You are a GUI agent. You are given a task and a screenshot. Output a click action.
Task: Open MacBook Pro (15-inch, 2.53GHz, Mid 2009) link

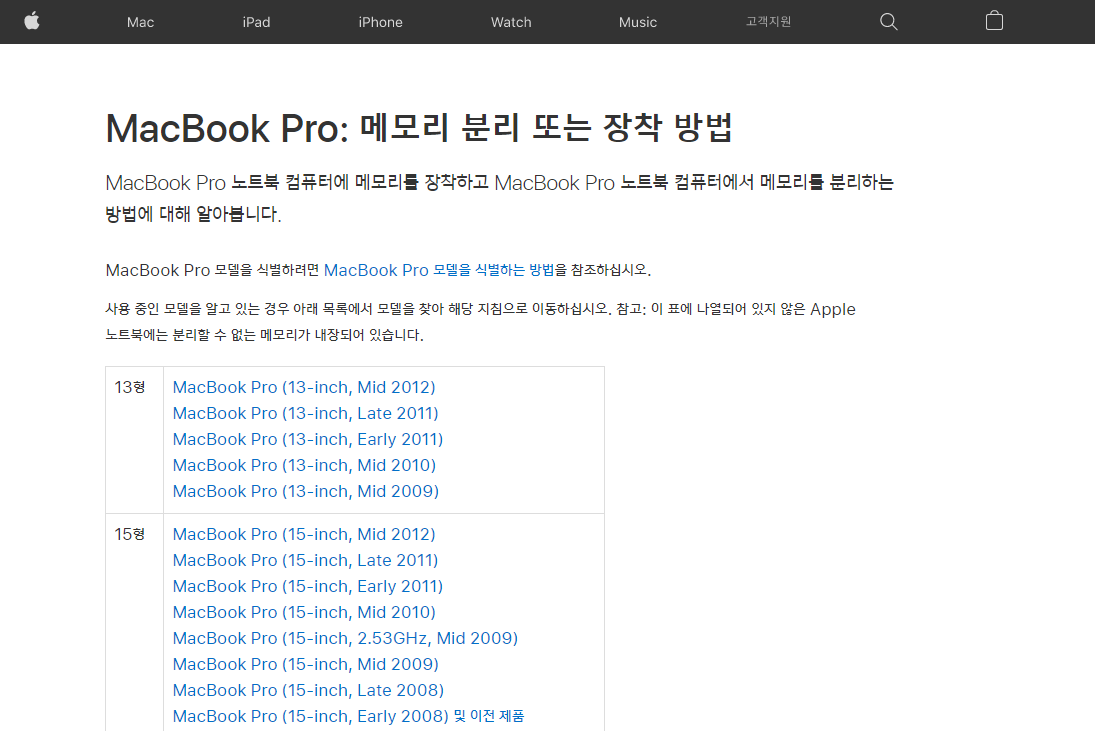point(345,638)
